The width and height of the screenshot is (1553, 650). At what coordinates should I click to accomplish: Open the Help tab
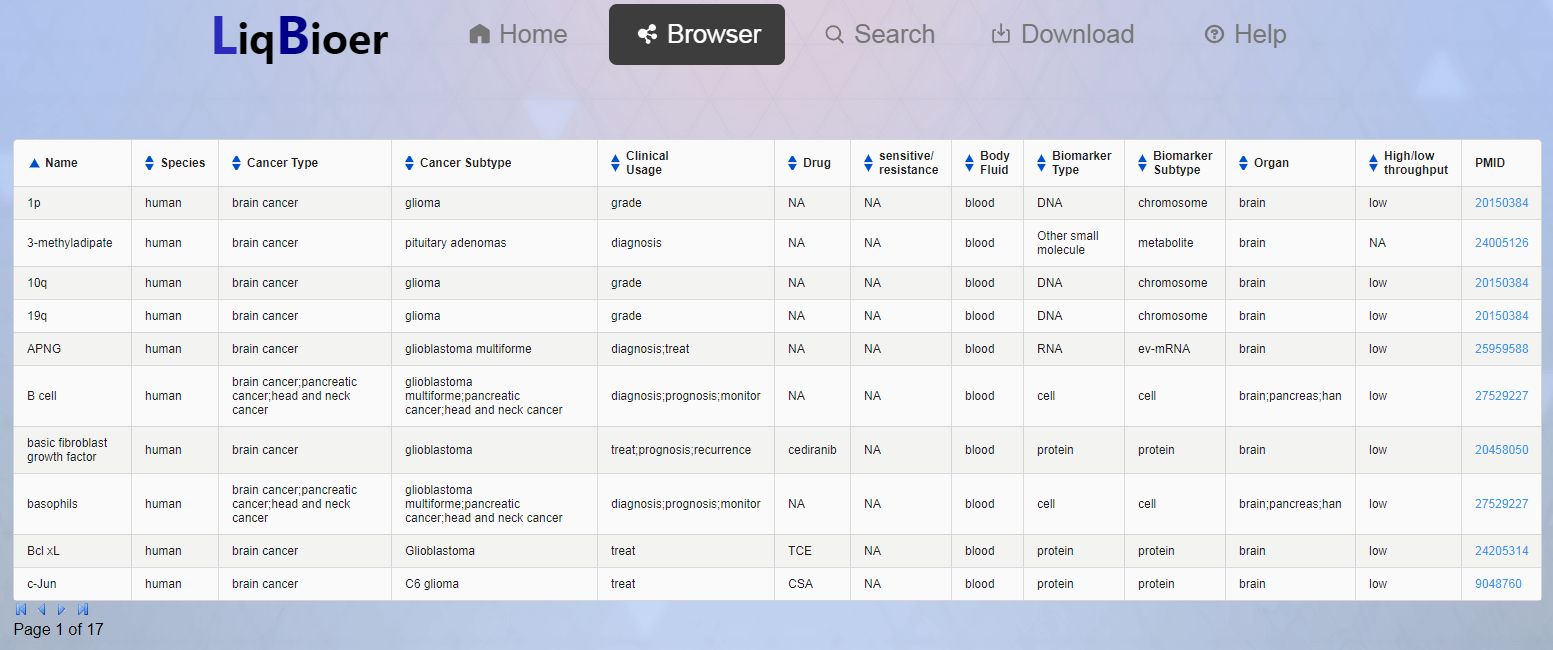pyautogui.click(x=1245, y=35)
